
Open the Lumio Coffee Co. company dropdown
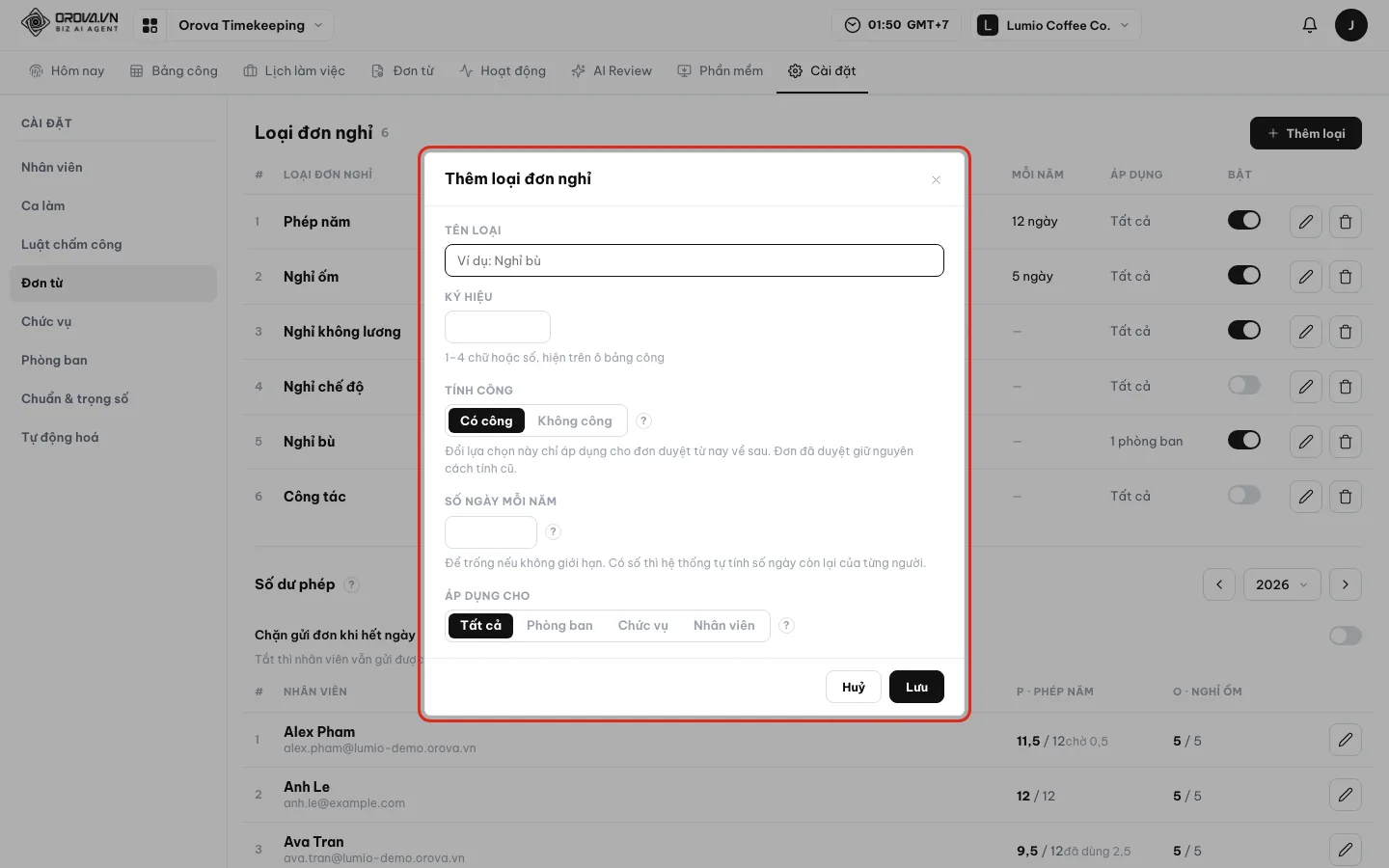click(x=1056, y=25)
